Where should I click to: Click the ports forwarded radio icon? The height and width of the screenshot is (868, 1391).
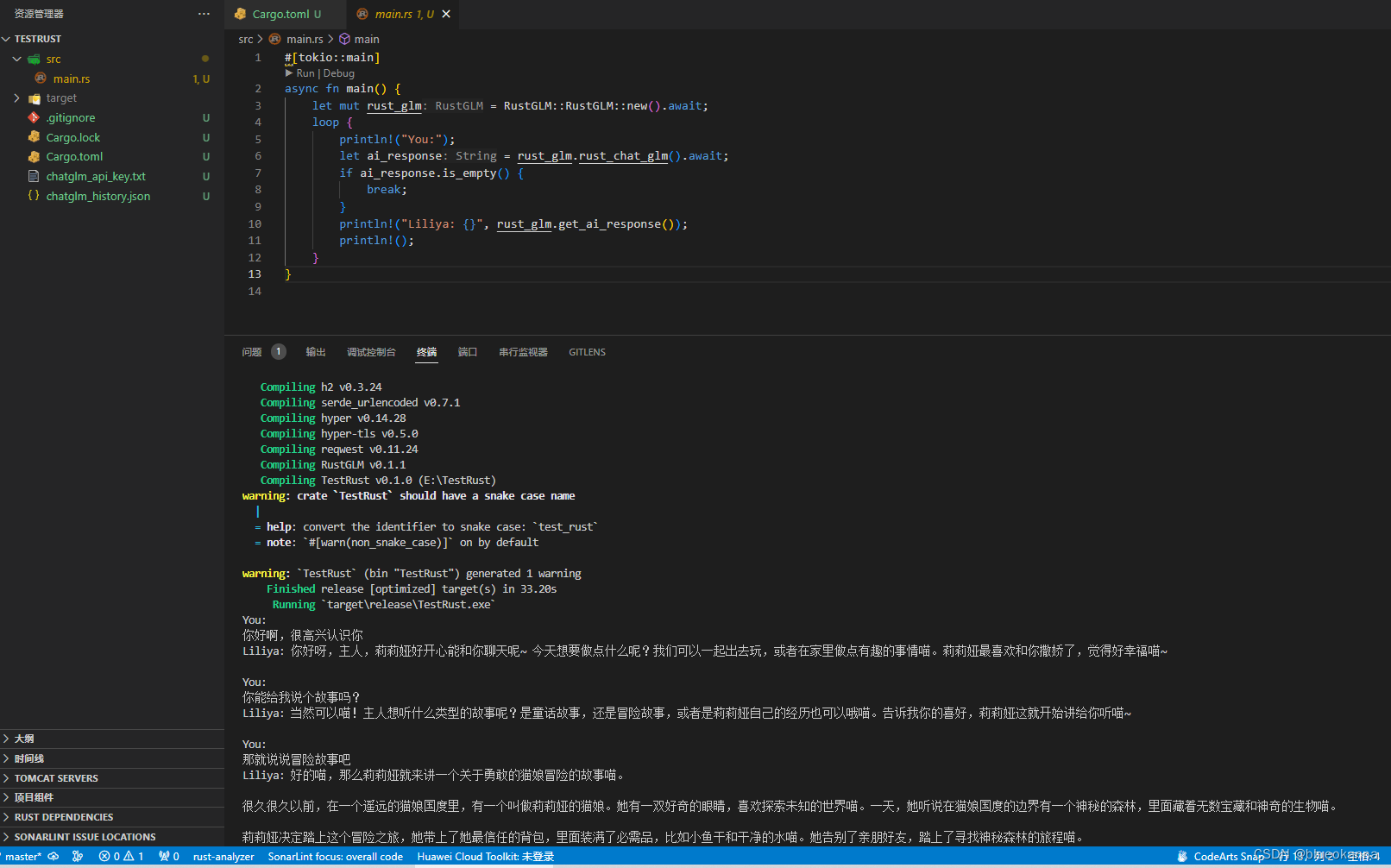[169, 857]
